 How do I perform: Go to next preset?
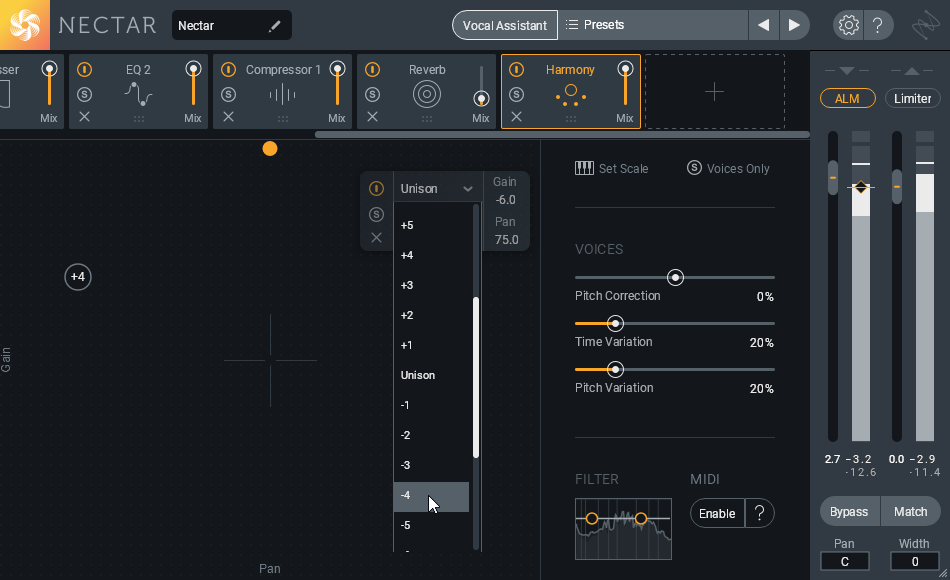(x=794, y=25)
